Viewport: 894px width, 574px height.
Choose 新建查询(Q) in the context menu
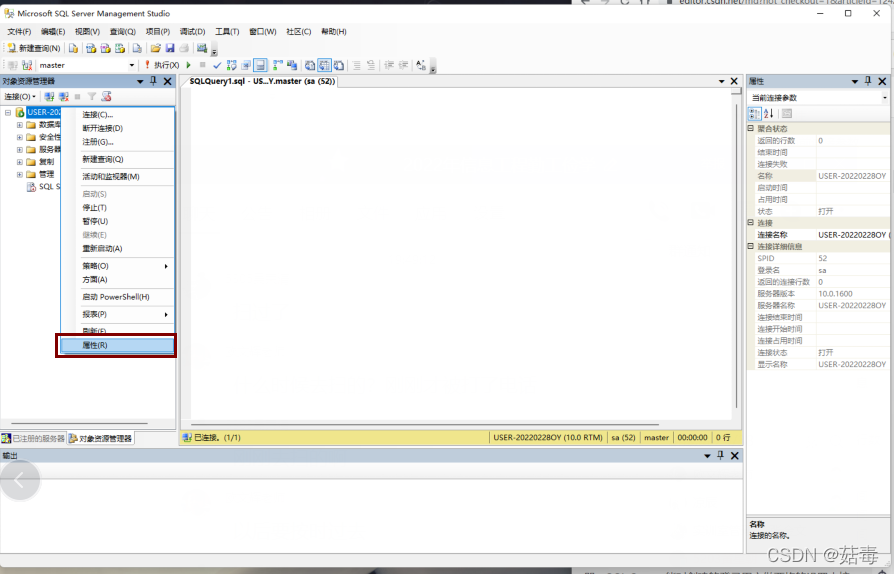click(117, 159)
